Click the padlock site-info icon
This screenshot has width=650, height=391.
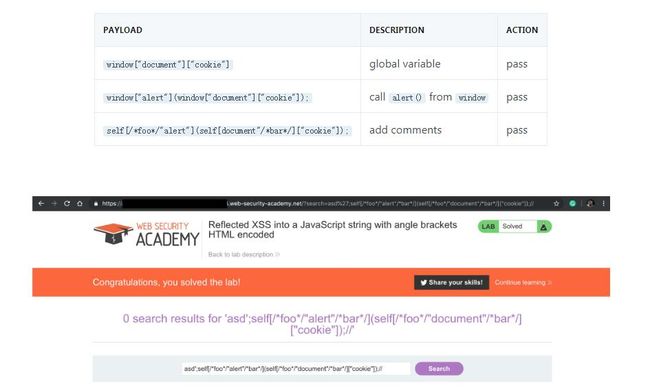[x=96, y=204]
